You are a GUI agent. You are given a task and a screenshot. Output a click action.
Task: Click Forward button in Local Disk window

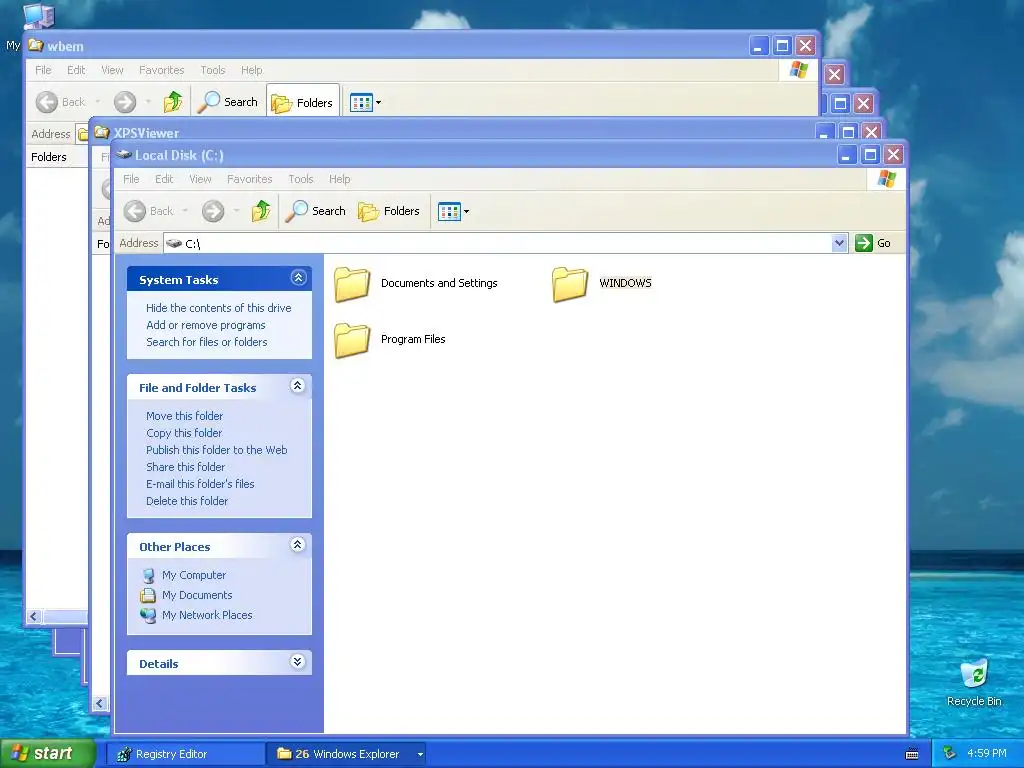[213, 211]
